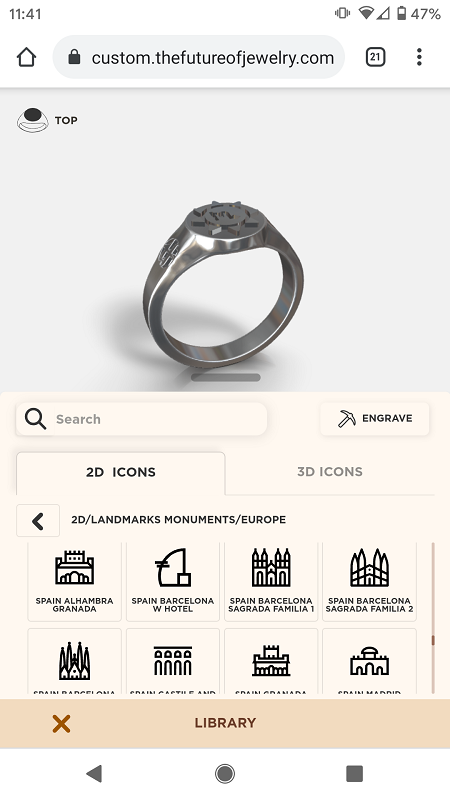Tap the Chrome home icon
Image resolution: width=450 pixels, height=800 pixels.
[27, 57]
